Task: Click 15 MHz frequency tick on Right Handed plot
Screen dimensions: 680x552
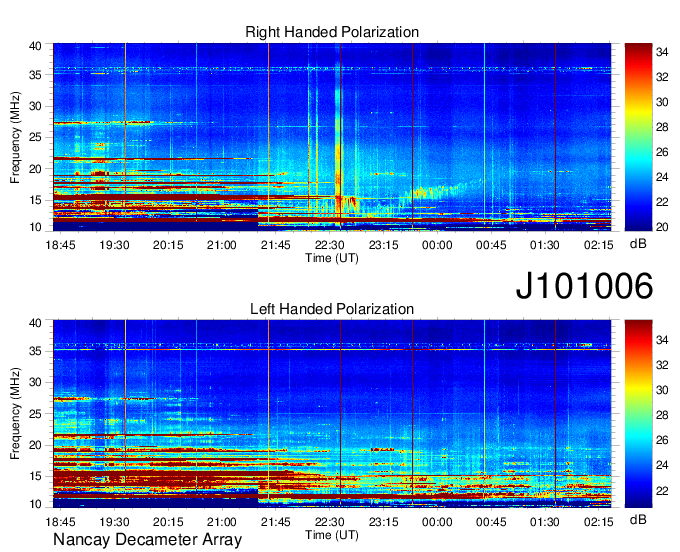Action: 35,200
